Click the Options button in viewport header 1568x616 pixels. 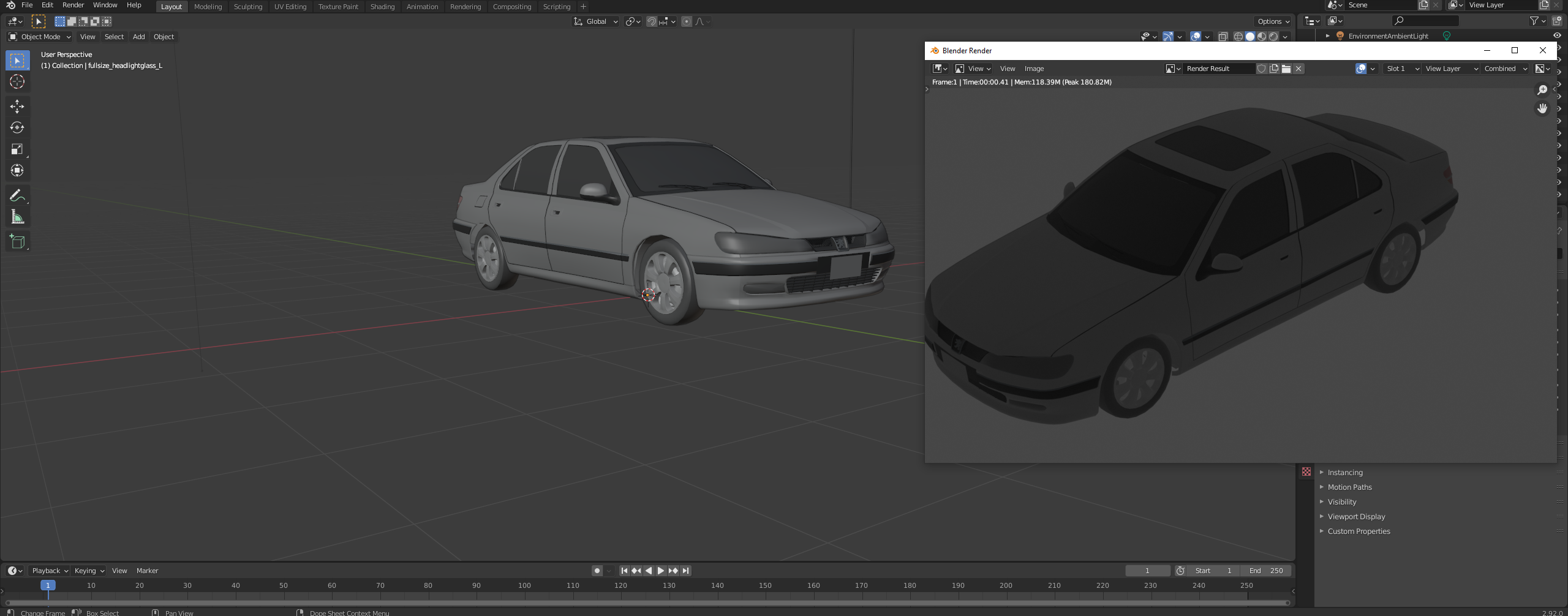[x=1273, y=21]
